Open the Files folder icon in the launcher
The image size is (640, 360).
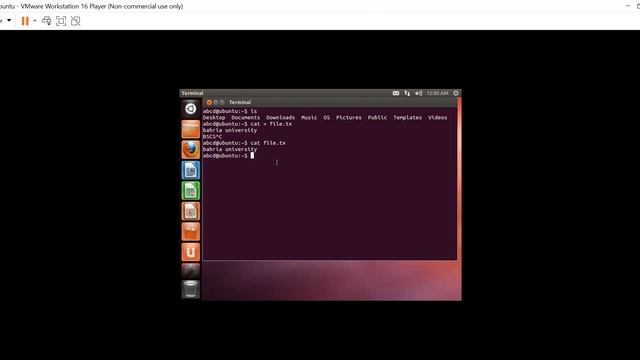pyautogui.click(x=191, y=129)
